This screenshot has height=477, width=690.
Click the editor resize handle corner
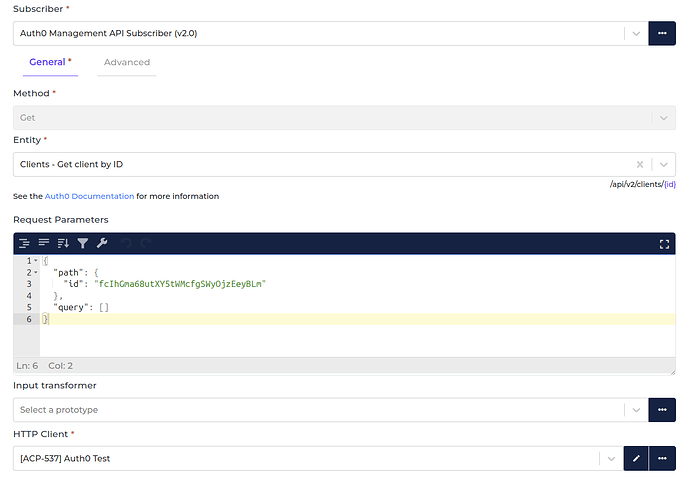[x=672, y=372]
